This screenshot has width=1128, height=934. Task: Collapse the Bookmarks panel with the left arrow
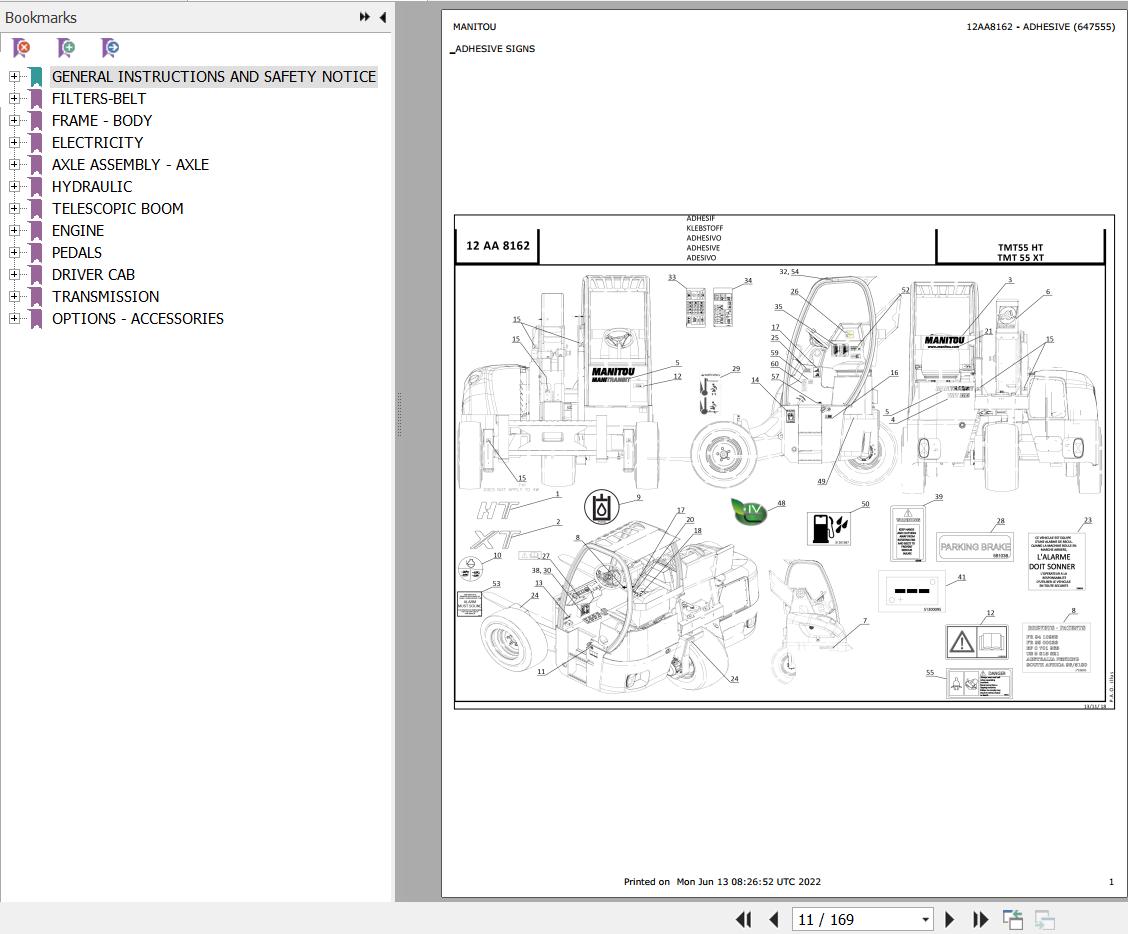[x=383, y=17]
